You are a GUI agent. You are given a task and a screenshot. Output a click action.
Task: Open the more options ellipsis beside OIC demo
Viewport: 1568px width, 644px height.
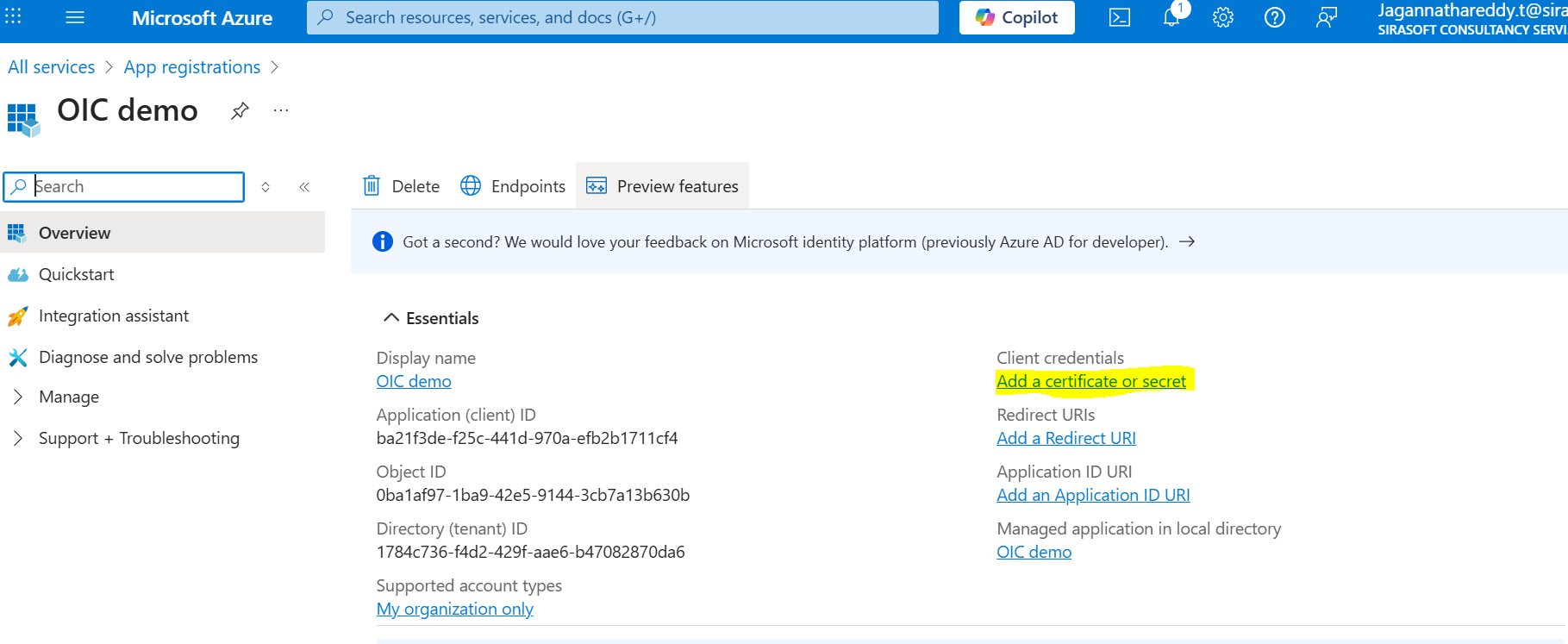point(281,110)
